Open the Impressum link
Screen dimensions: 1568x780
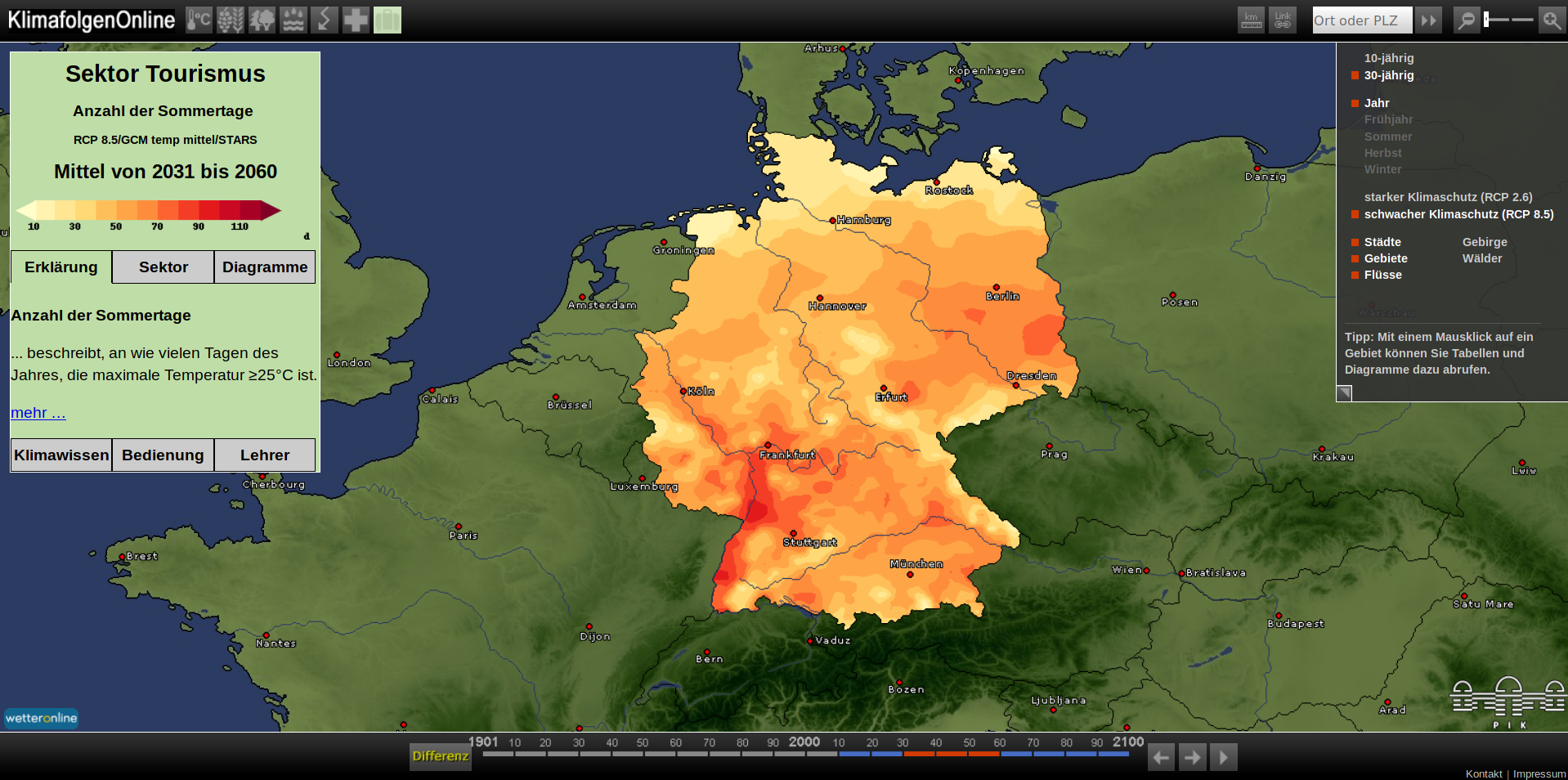pyautogui.click(x=1539, y=773)
